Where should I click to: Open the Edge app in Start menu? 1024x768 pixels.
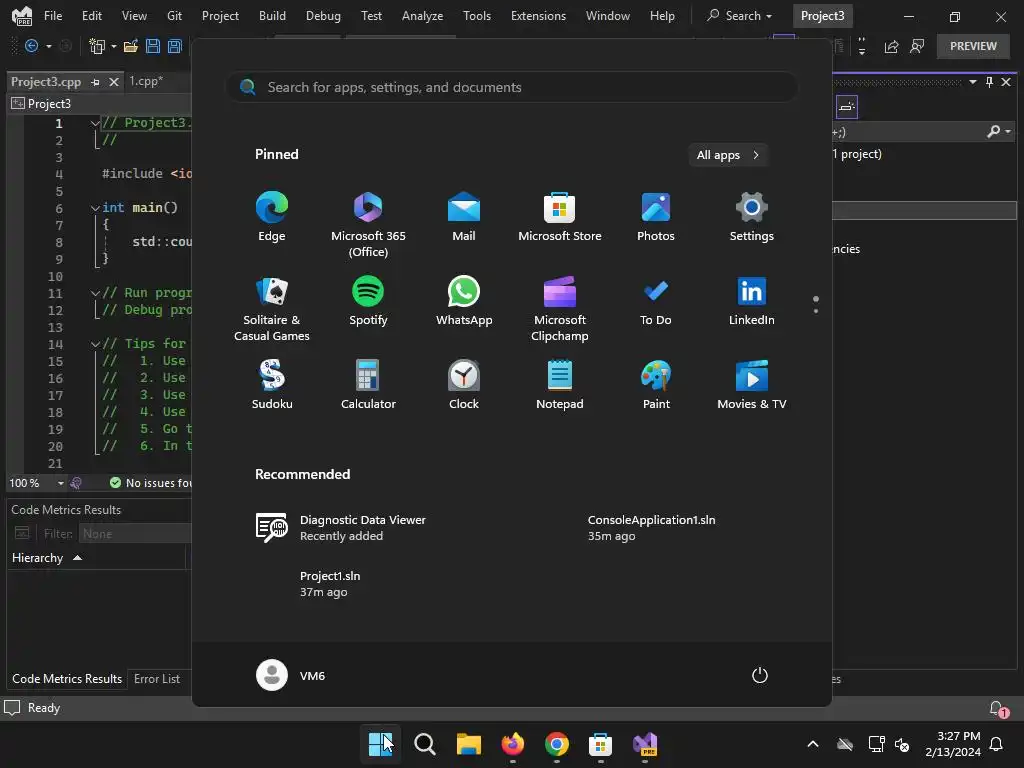[272, 217]
